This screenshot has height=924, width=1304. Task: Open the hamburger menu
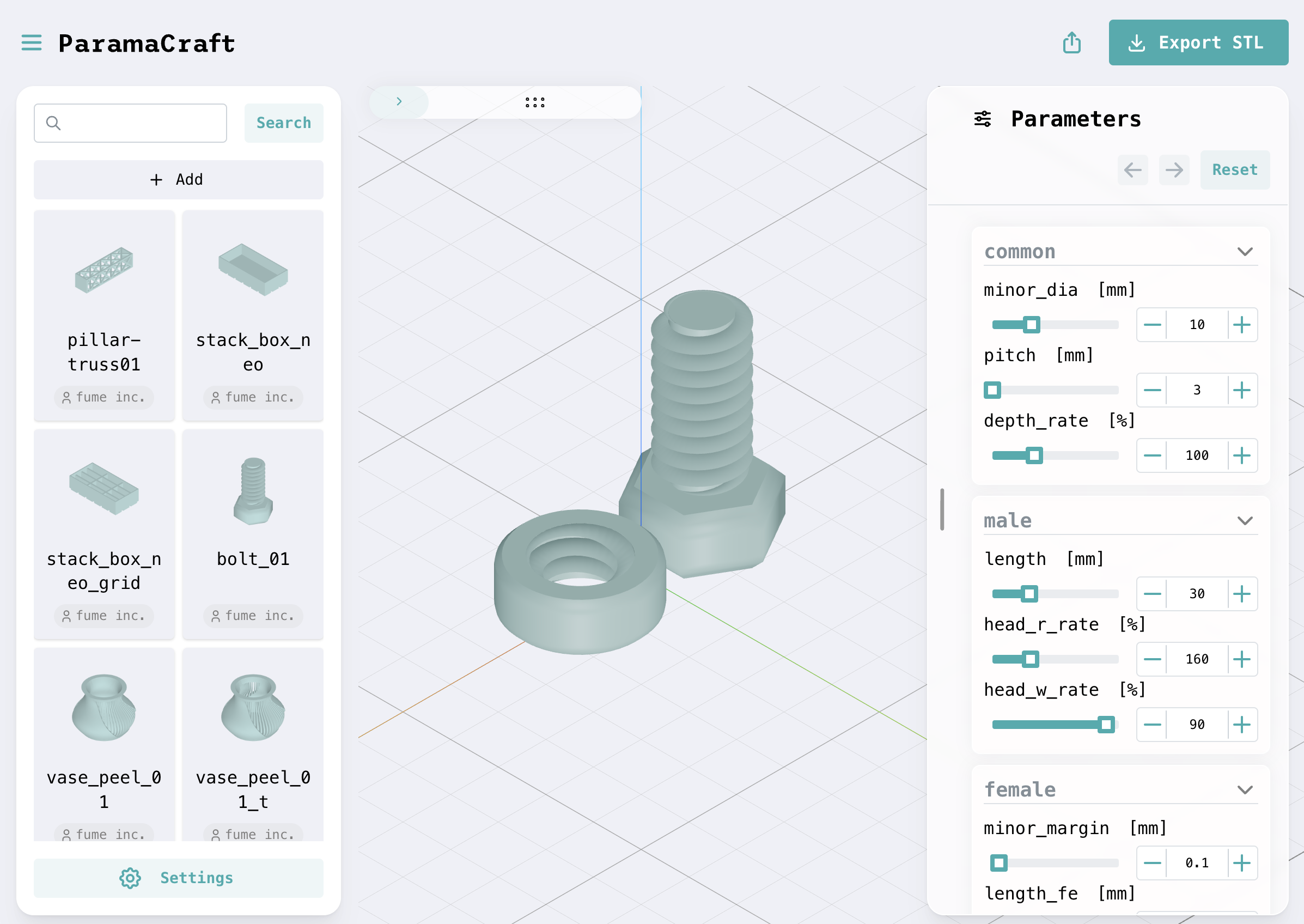coord(31,42)
